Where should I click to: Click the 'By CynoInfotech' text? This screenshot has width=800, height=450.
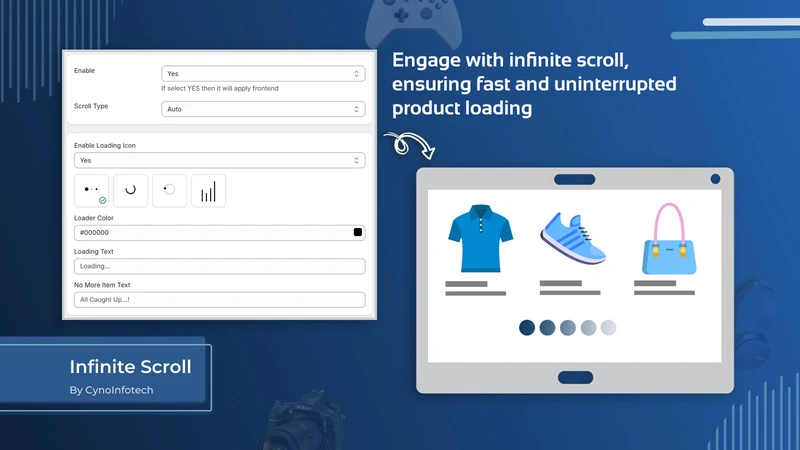[x=111, y=390]
